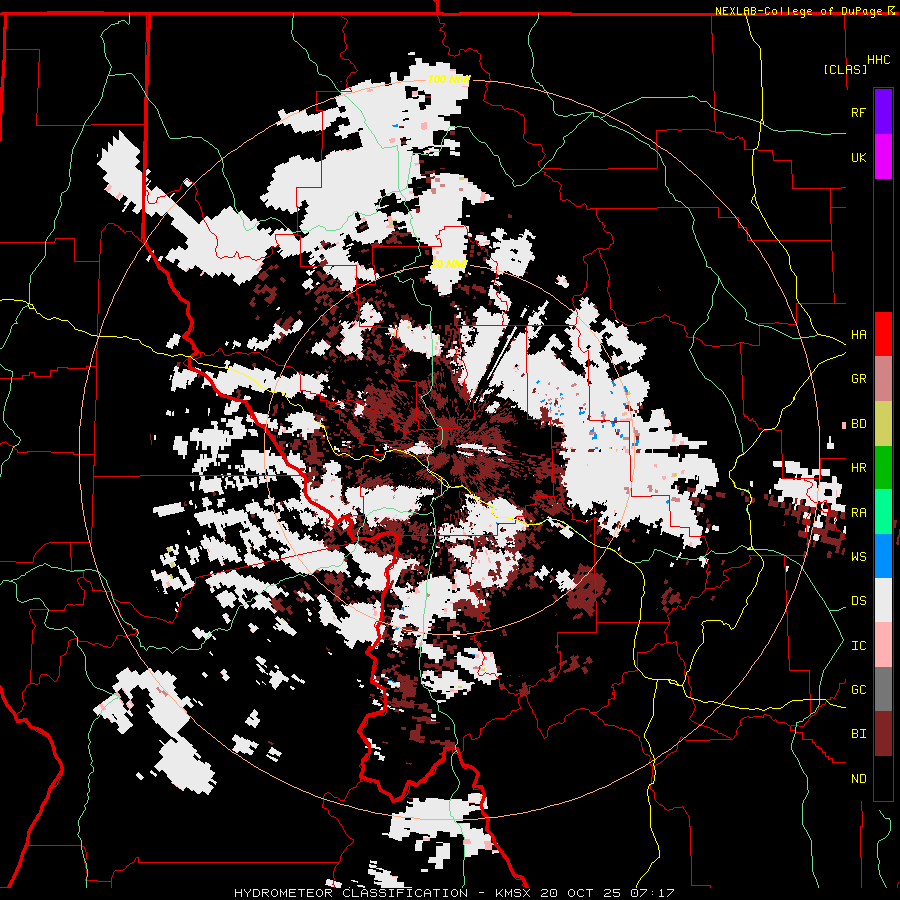Click the magenta UK legend swatch
900x900 pixels.
[x=883, y=157]
